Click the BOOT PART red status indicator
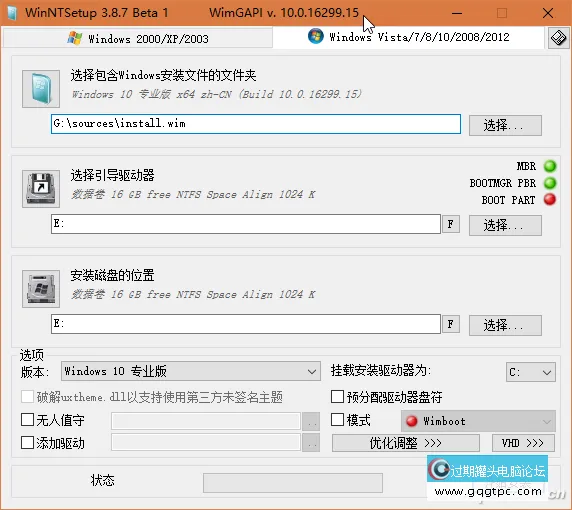This screenshot has width=572, height=510. point(550,199)
